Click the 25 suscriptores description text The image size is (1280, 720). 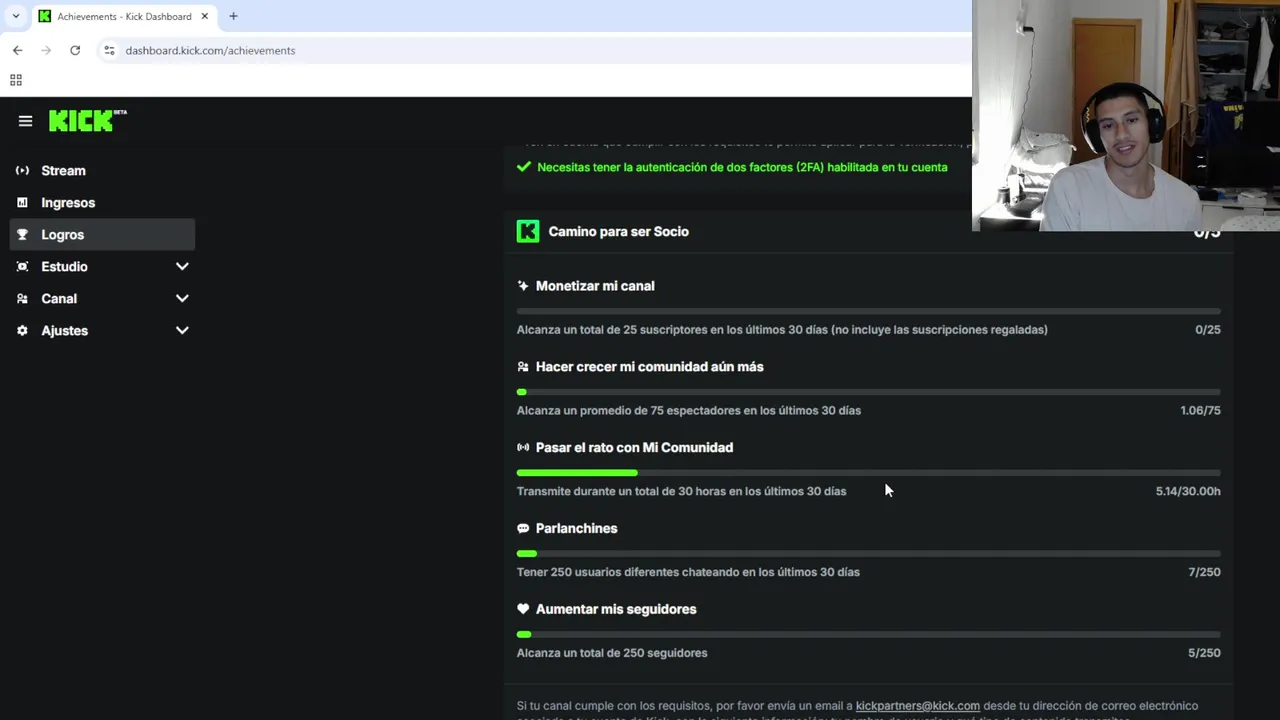pos(782,330)
